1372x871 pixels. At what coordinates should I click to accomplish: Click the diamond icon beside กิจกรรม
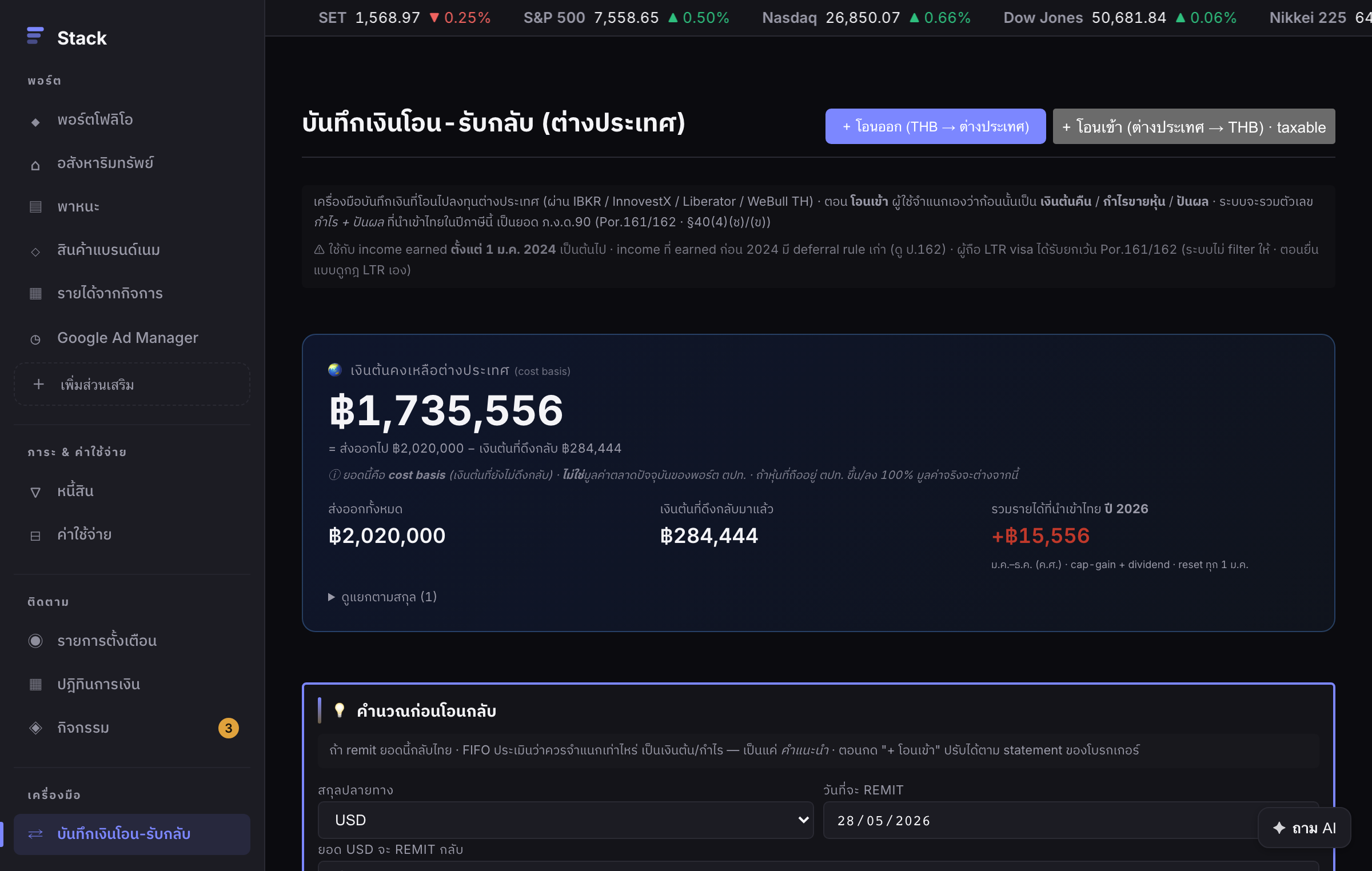click(x=35, y=728)
